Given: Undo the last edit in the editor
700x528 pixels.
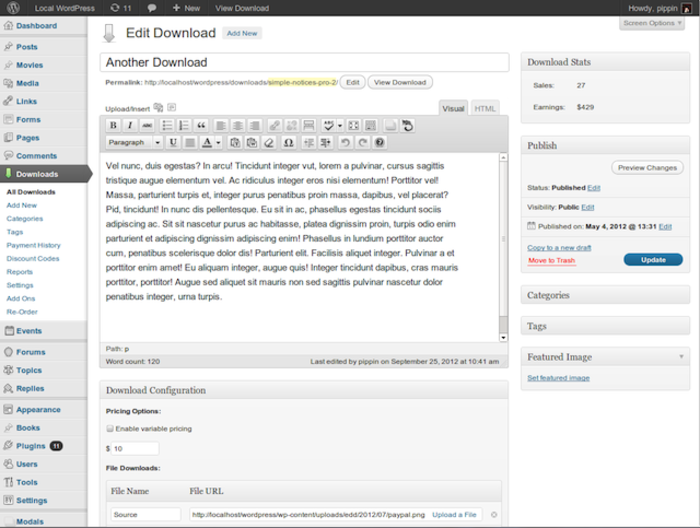Looking at the screenshot, I should click(x=345, y=143).
